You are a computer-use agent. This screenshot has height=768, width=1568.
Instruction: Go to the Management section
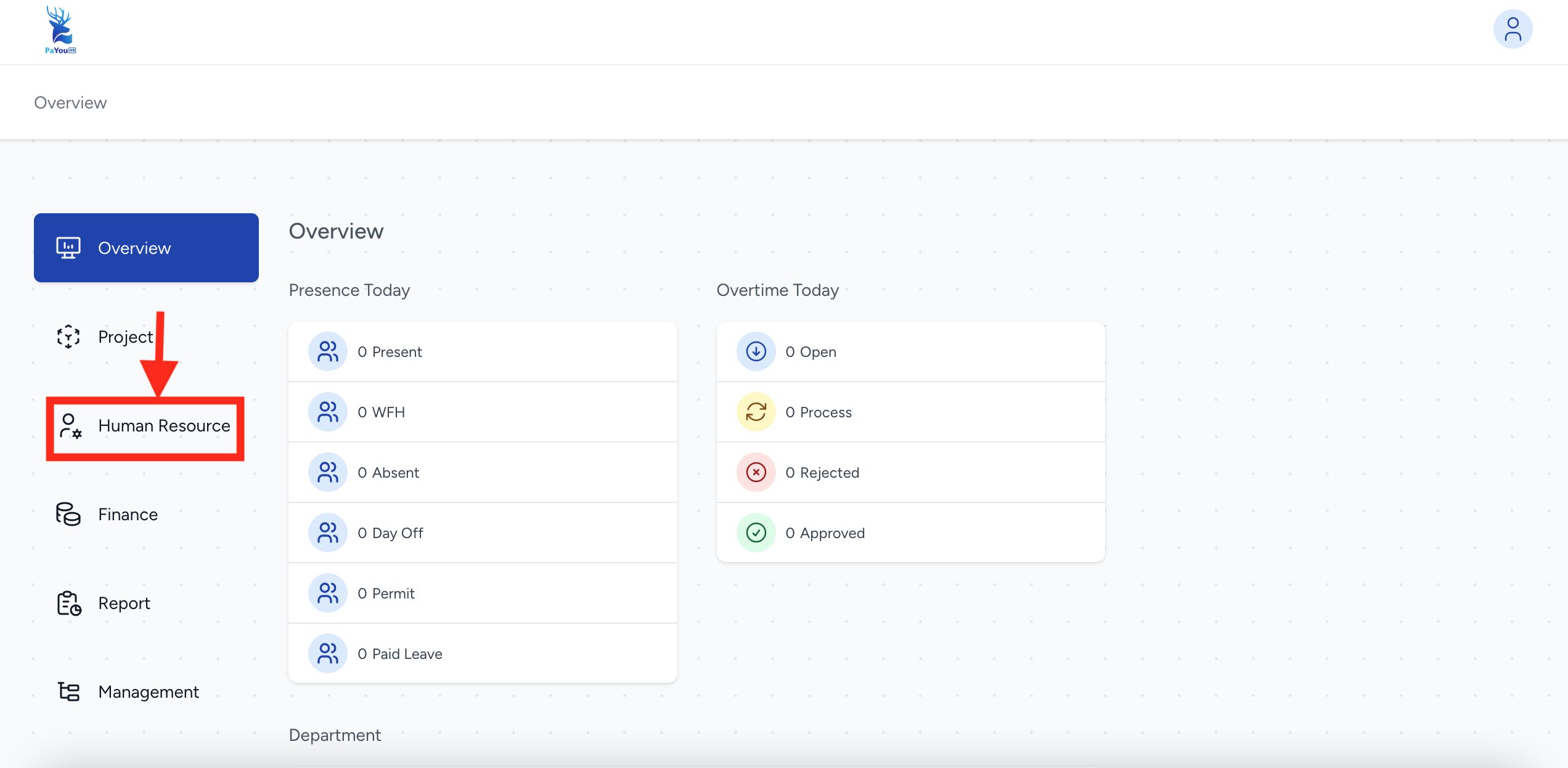pos(149,692)
